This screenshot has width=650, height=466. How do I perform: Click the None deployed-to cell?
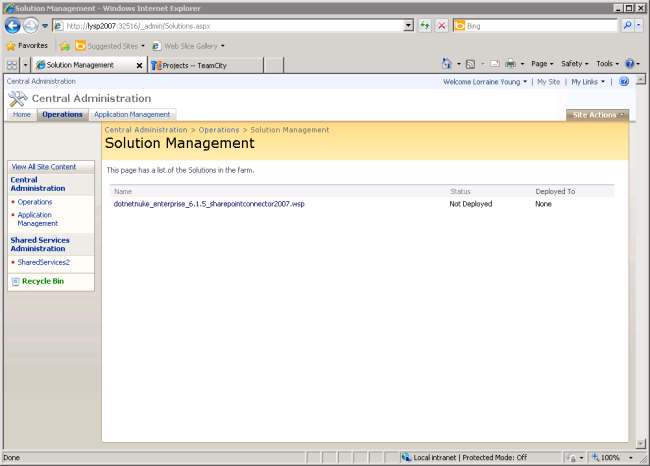[543, 204]
